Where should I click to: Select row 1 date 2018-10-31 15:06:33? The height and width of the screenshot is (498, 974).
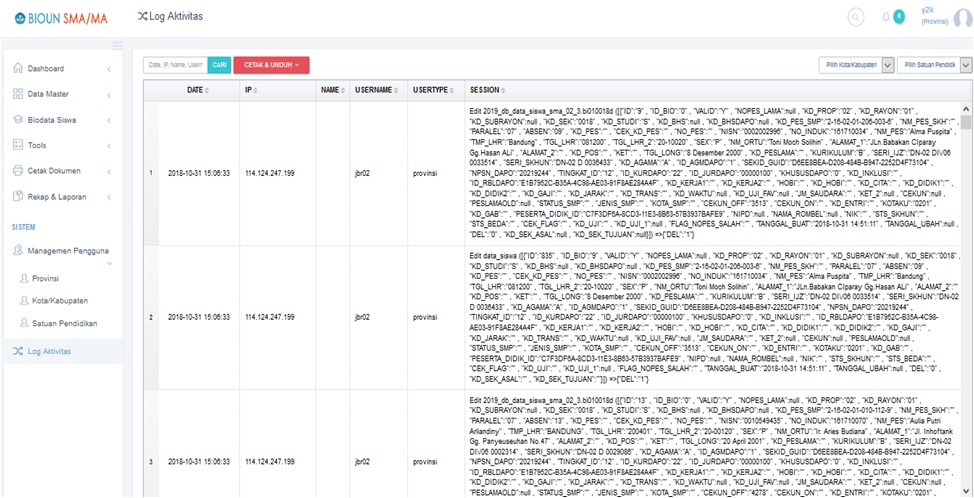point(199,173)
